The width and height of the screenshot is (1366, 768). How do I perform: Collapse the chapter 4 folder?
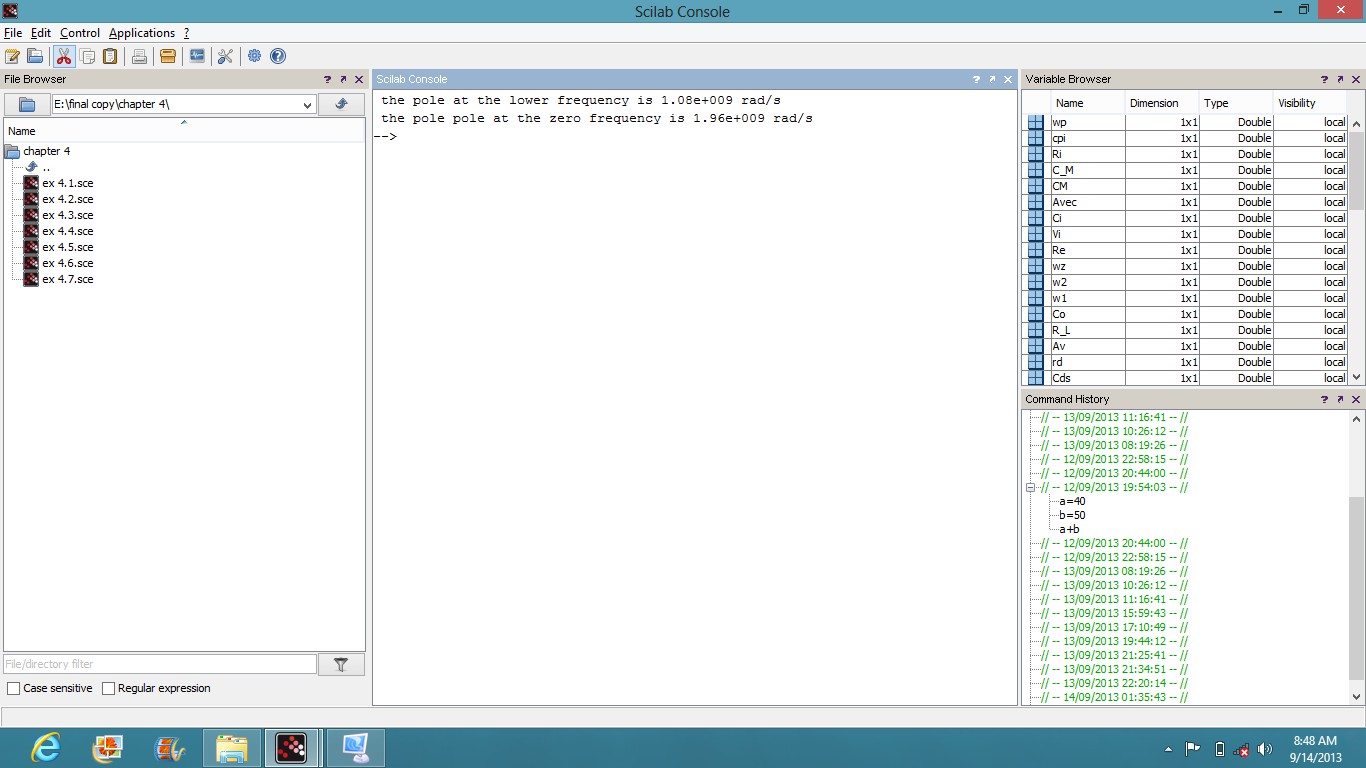pos(12,152)
